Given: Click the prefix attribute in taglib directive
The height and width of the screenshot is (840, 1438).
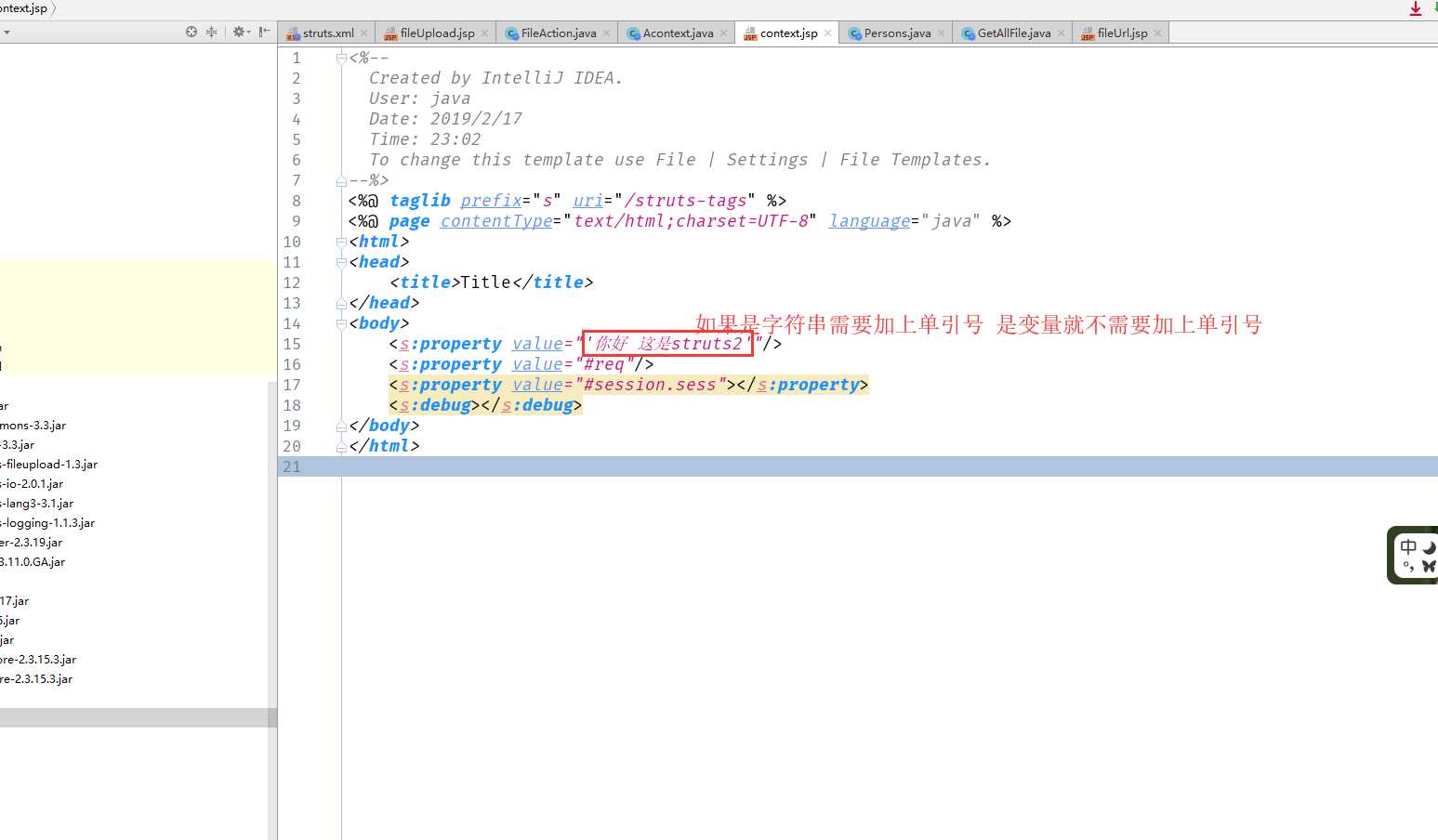Looking at the screenshot, I should [x=491, y=201].
